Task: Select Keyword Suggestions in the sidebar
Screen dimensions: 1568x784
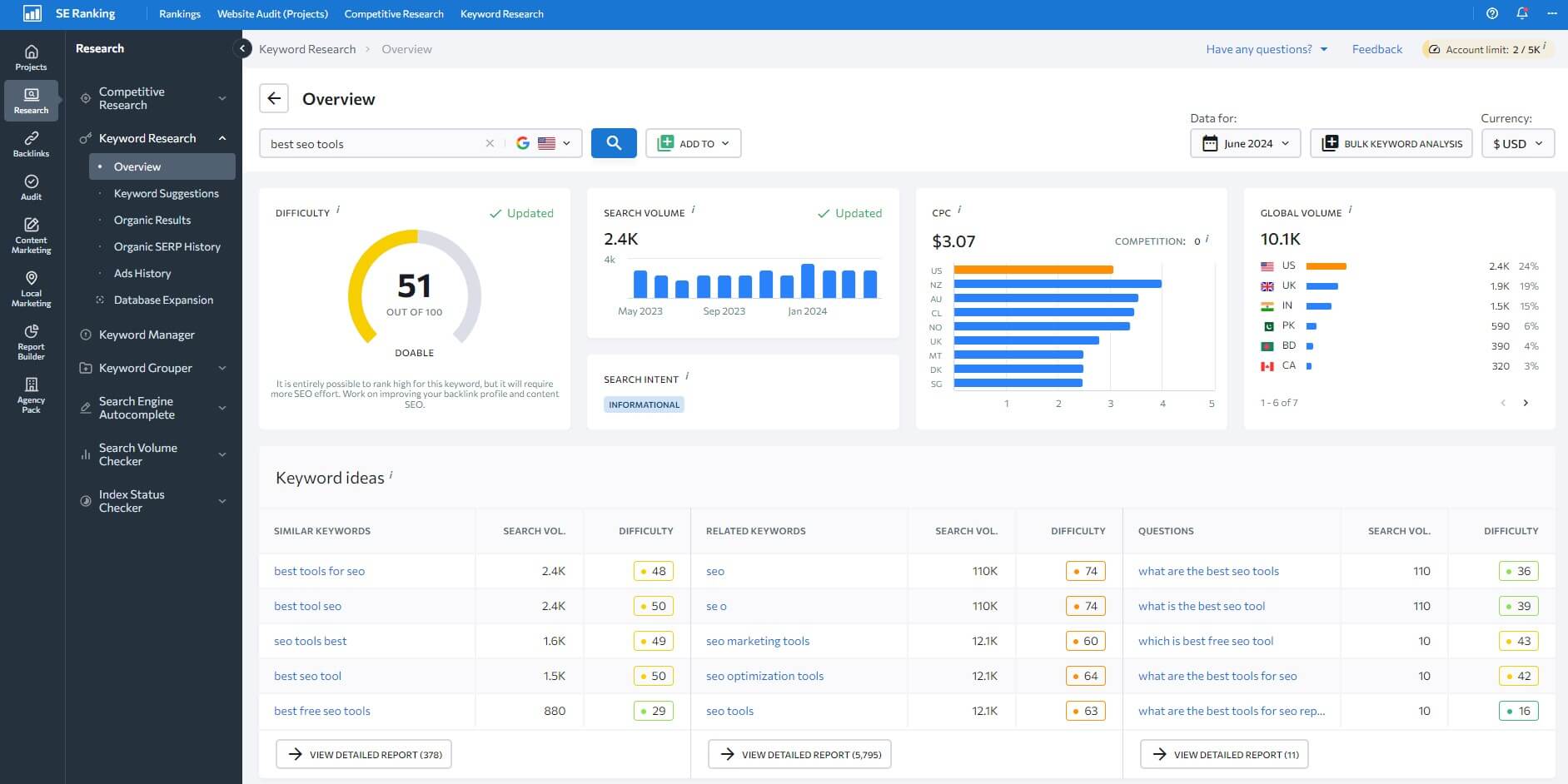Action: 167,193
